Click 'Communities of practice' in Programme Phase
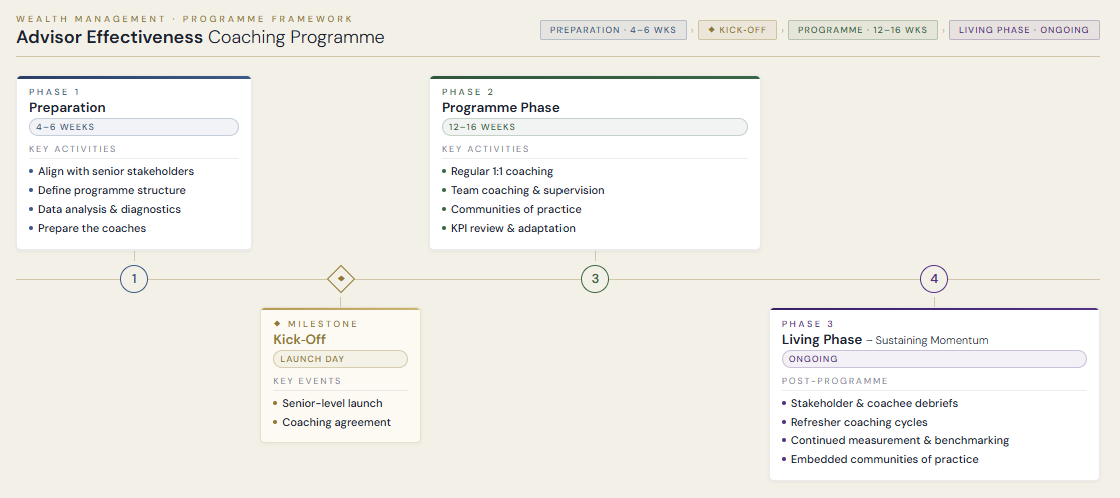The image size is (1120, 498). pos(516,209)
